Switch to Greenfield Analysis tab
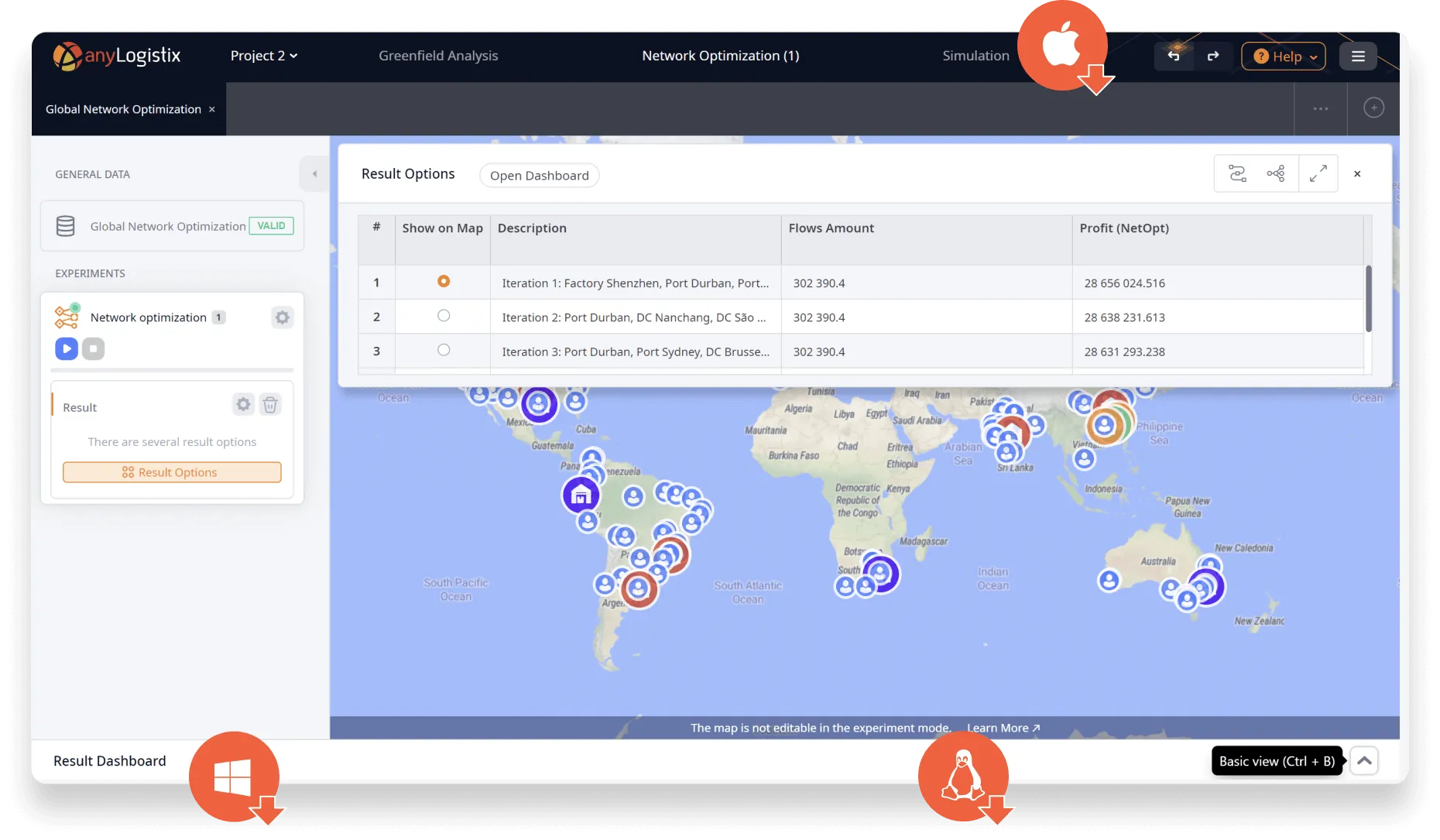 [x=438, y=56]
